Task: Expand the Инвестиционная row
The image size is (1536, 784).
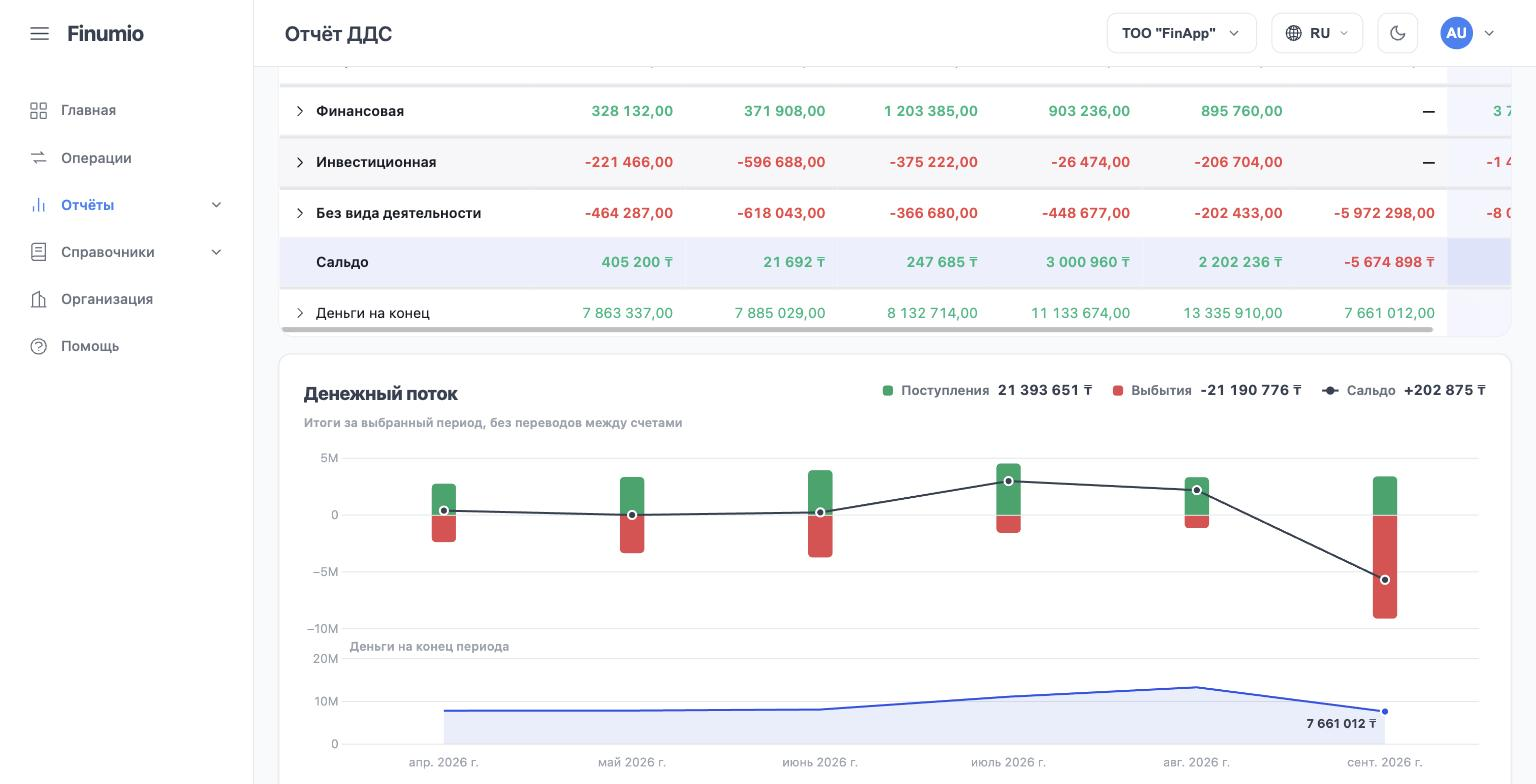Action: [x=299, y=162]
